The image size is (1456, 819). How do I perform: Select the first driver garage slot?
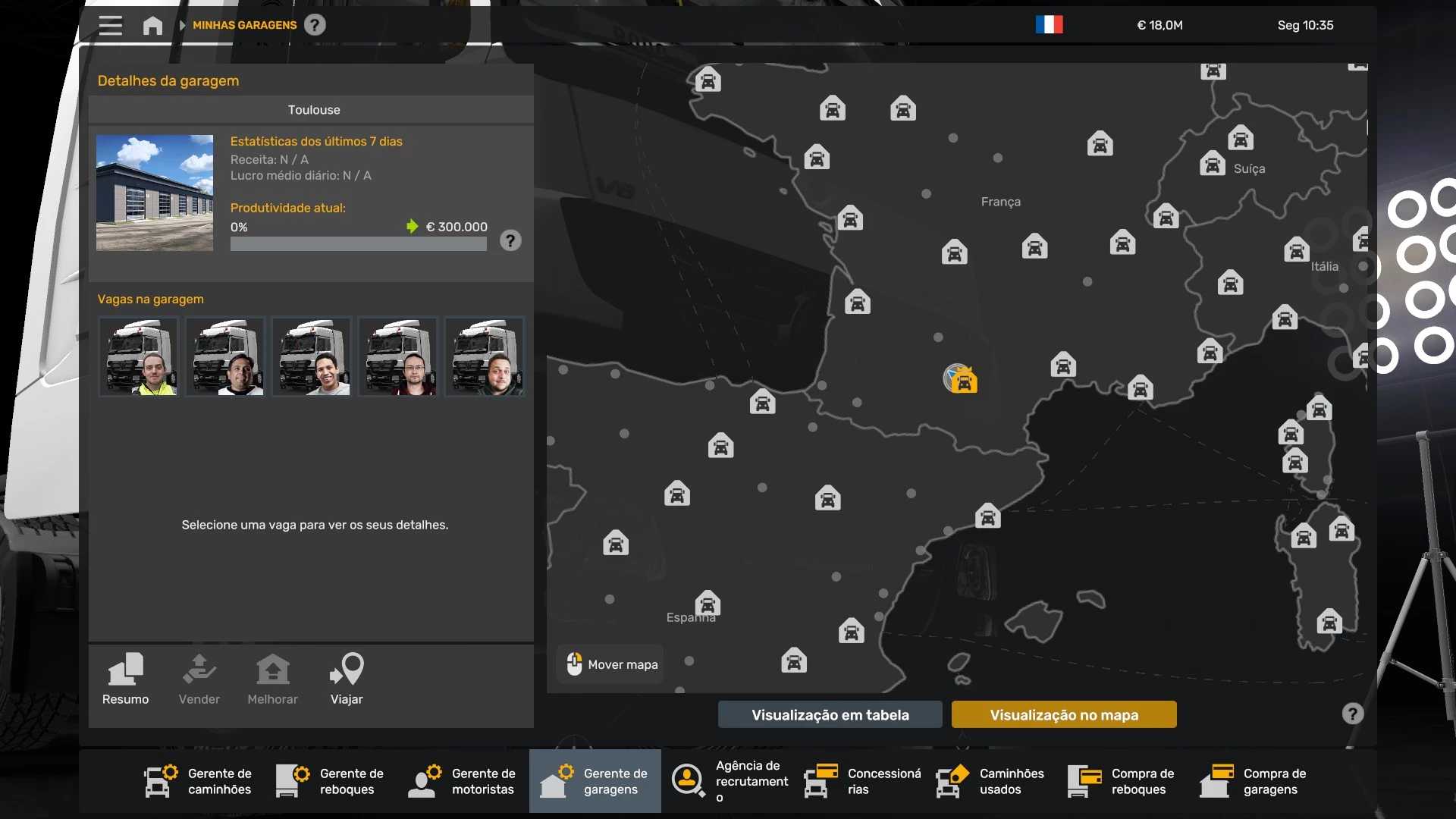click(139, 356)
